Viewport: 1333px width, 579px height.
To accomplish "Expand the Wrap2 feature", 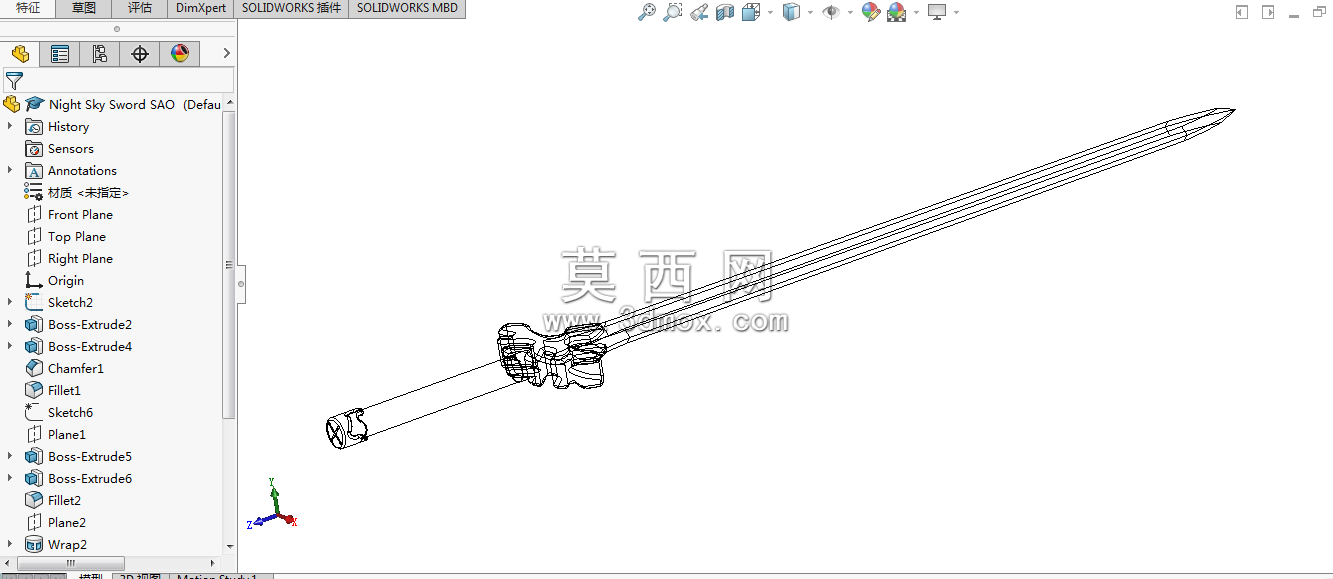I will point(10,544).
